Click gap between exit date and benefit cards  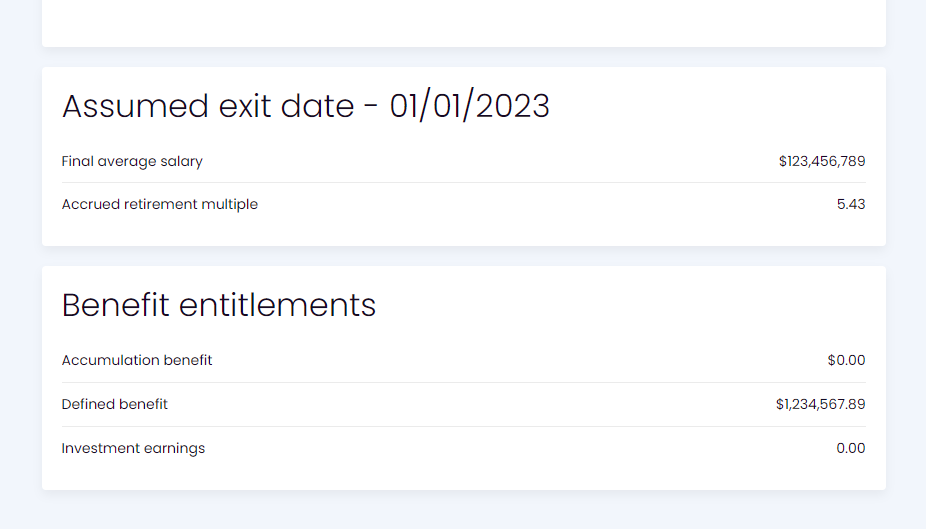pos(463,256)
